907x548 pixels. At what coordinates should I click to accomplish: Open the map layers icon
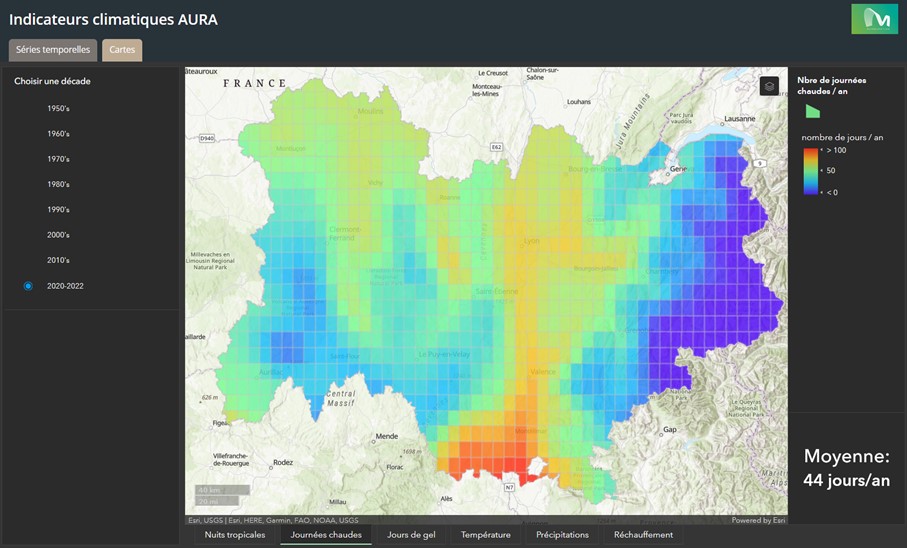coord(769,87)
